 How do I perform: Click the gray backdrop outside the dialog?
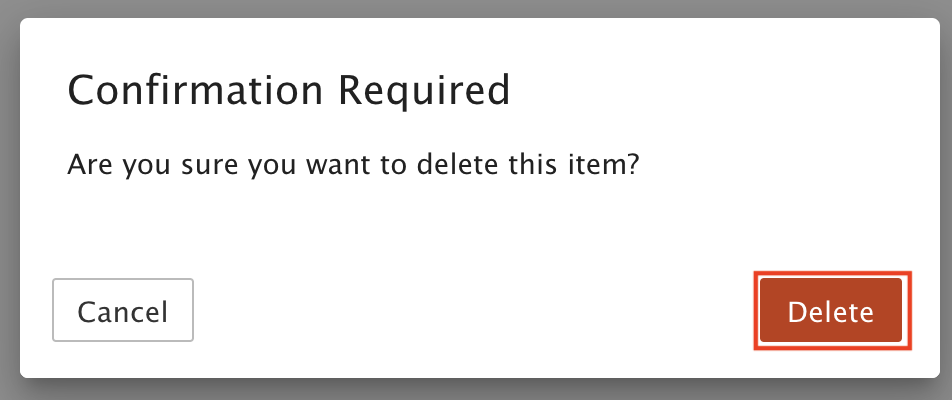click(476, 390)
